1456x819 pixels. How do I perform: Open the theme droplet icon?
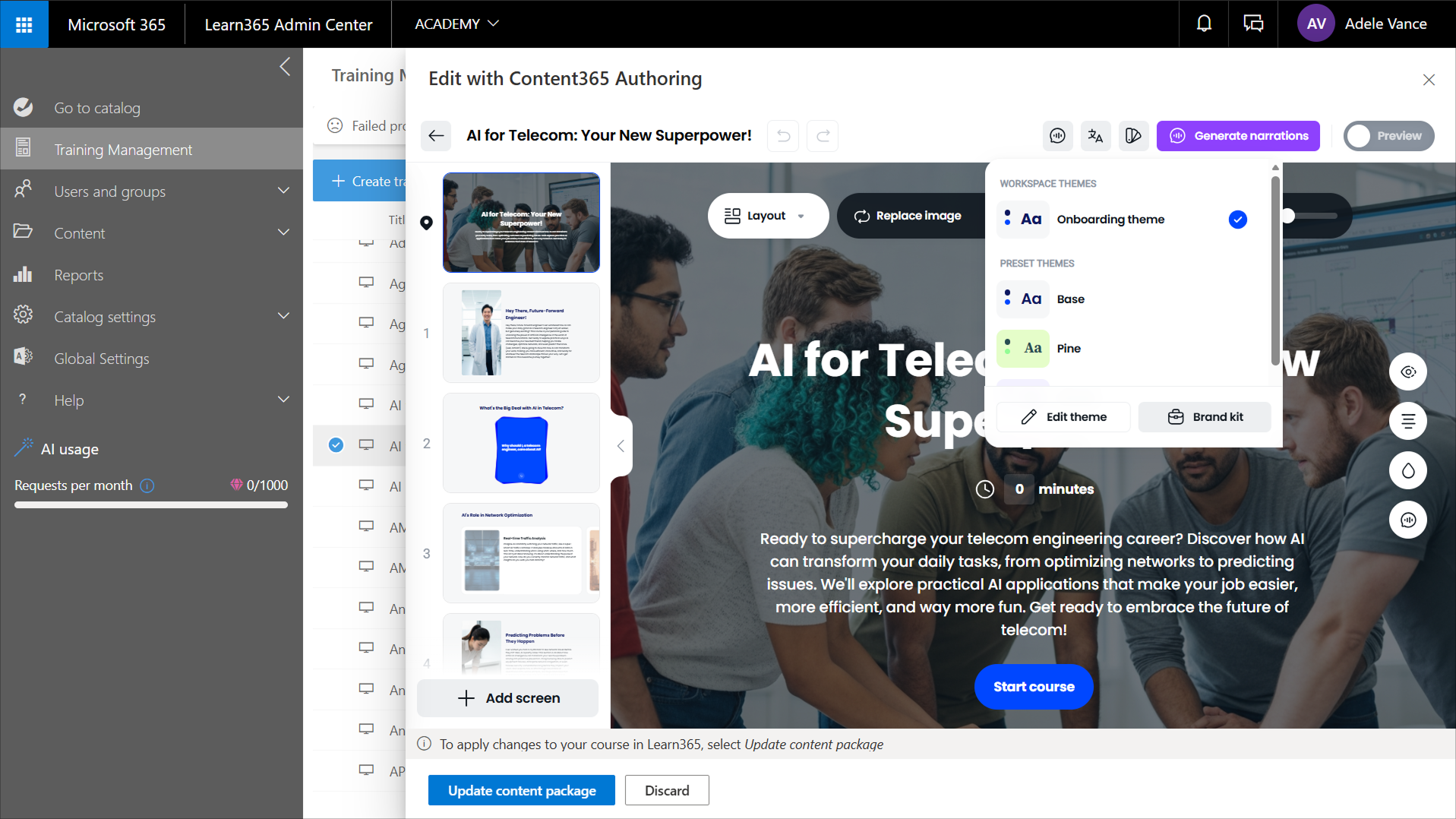point(1408,471)
